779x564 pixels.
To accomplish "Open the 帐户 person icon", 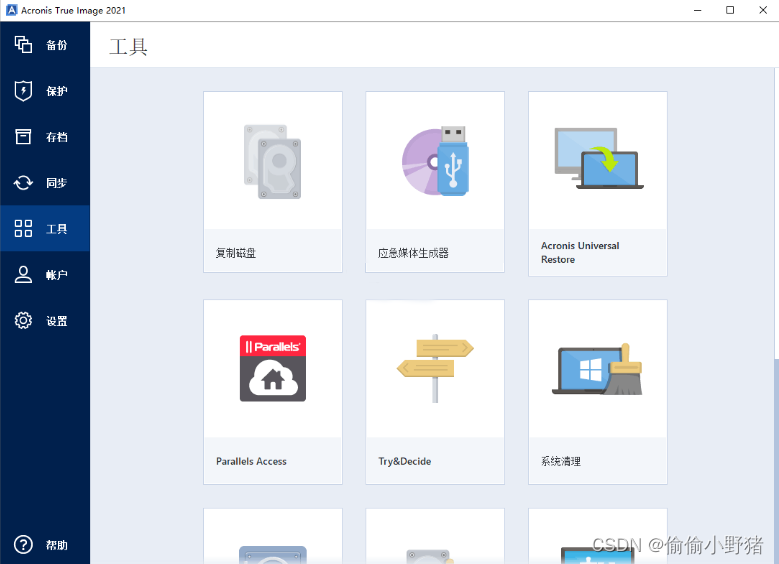I will [23, 274].
